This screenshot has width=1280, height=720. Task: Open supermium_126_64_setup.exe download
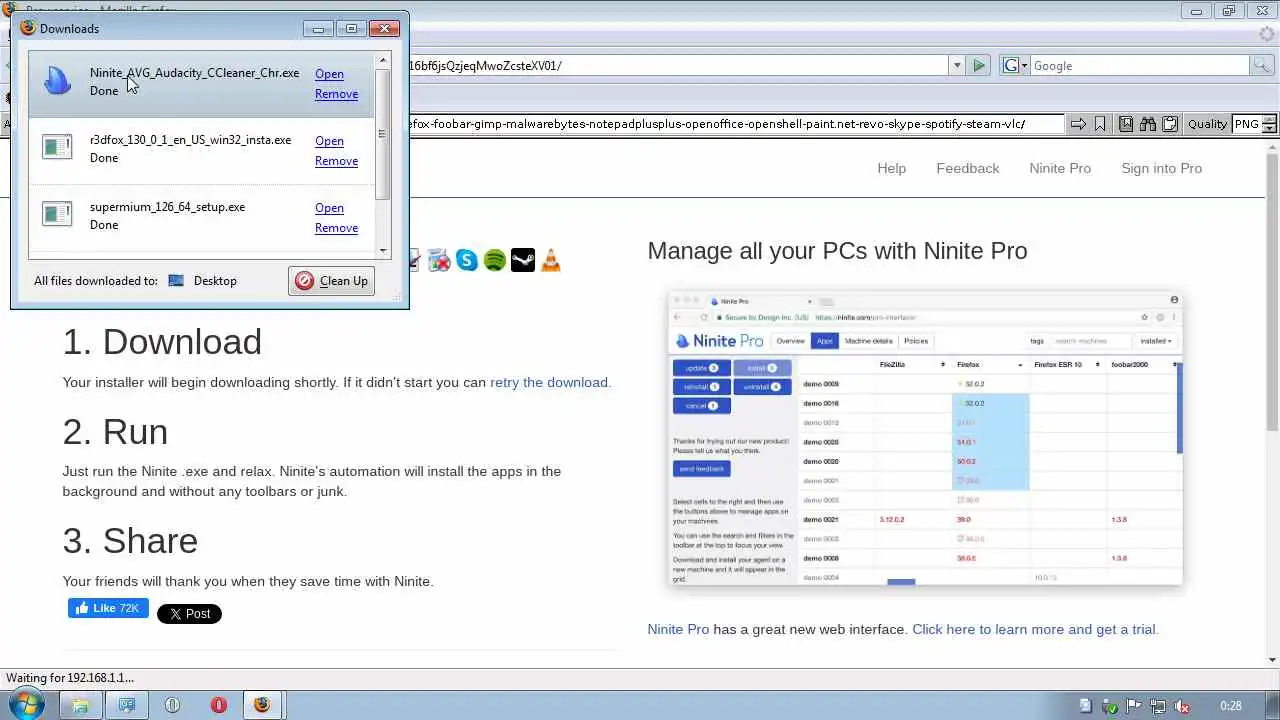329,208
